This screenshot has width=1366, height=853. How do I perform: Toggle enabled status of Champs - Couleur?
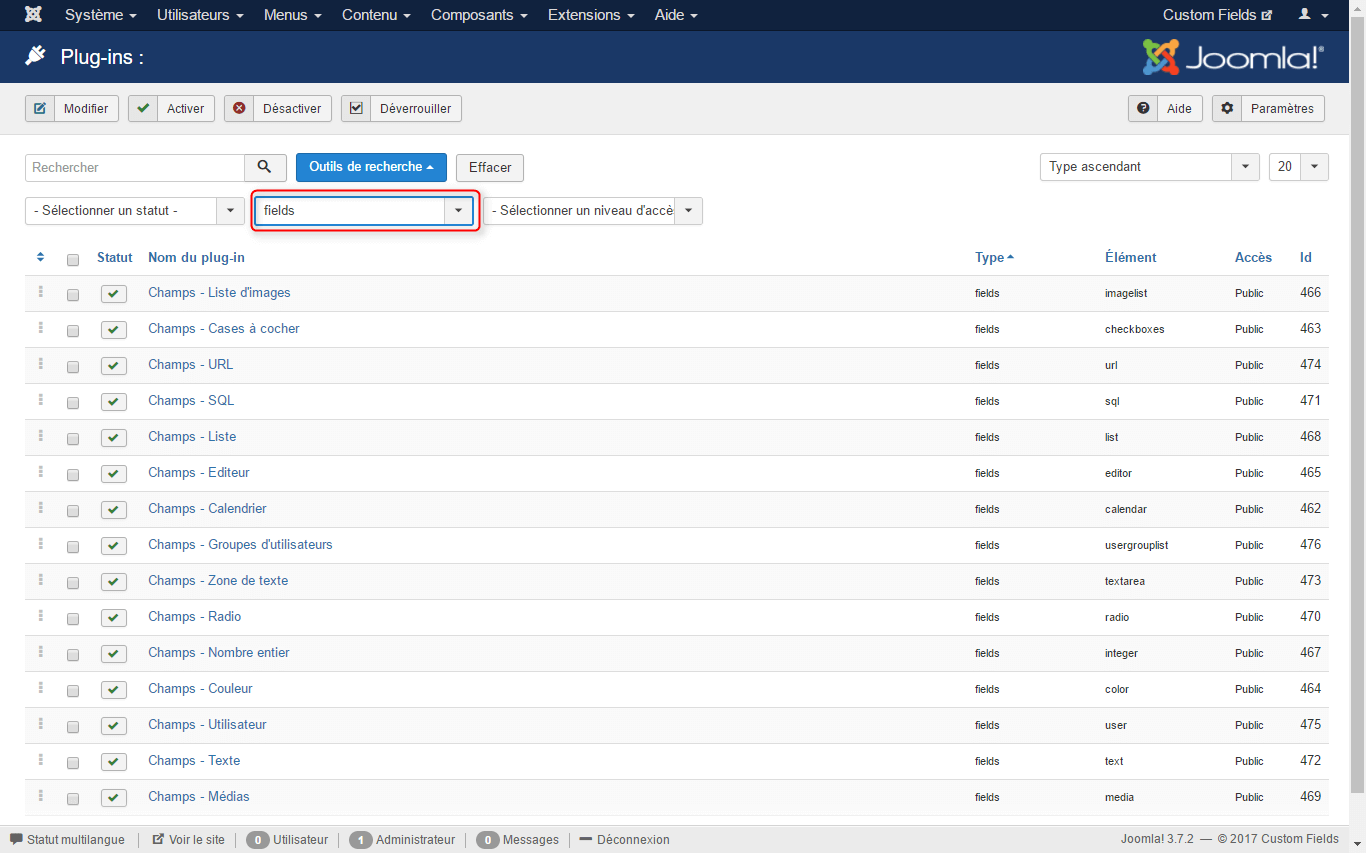(x=114, y=690)
